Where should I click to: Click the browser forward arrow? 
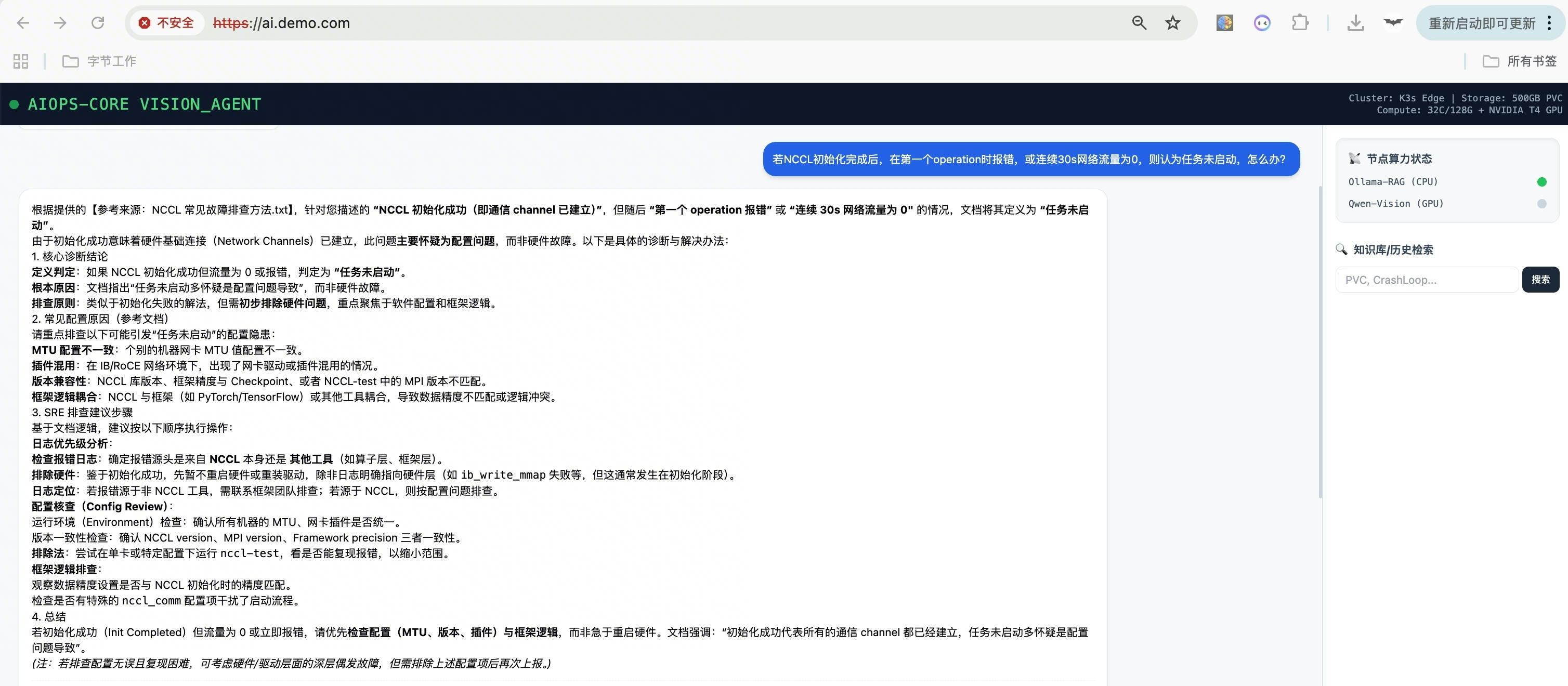pyautogui.click(x=60, y=23)
